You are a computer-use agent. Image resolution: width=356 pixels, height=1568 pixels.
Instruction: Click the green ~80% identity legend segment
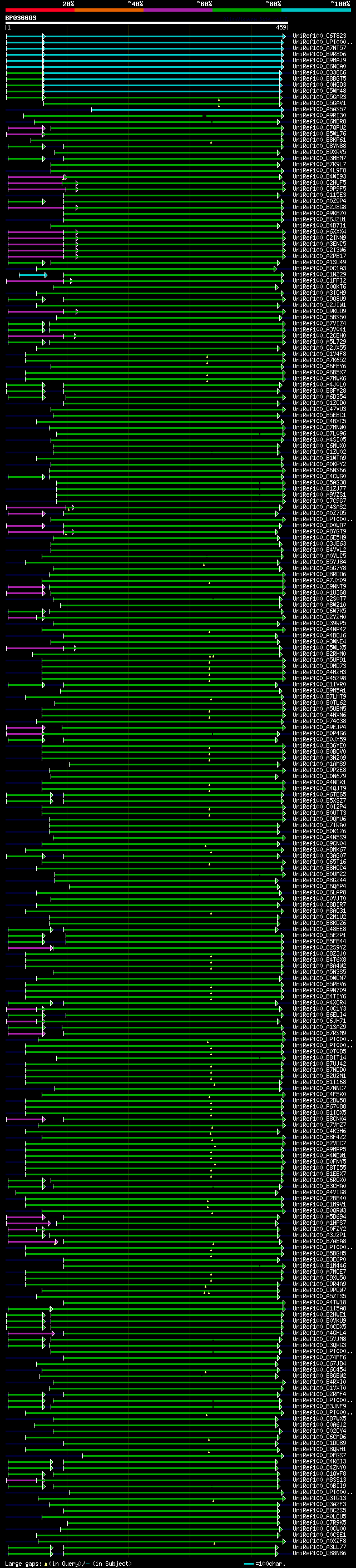point(247,10)
